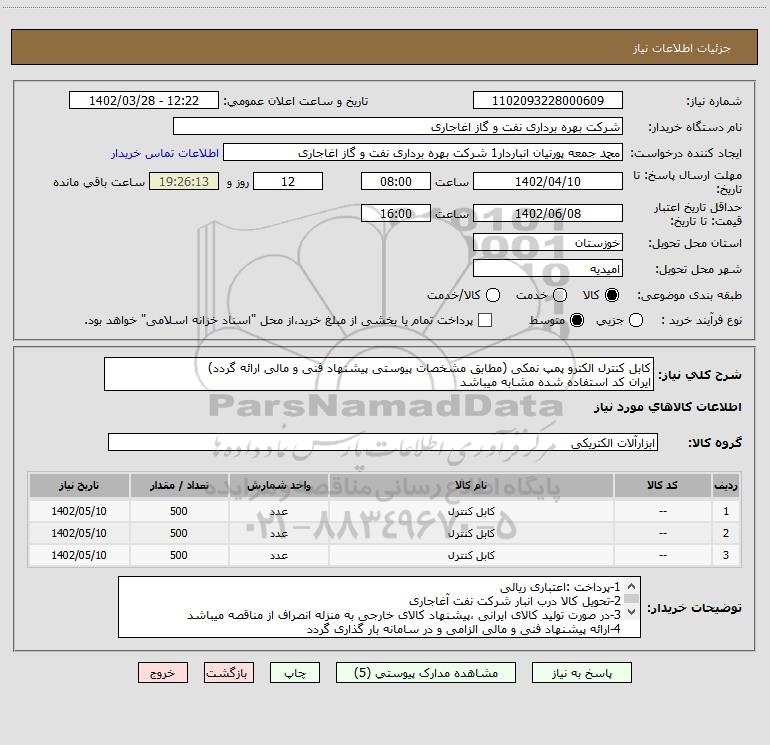
Task: Click the بازگشت back button
Action: click(x=229, y=673)
